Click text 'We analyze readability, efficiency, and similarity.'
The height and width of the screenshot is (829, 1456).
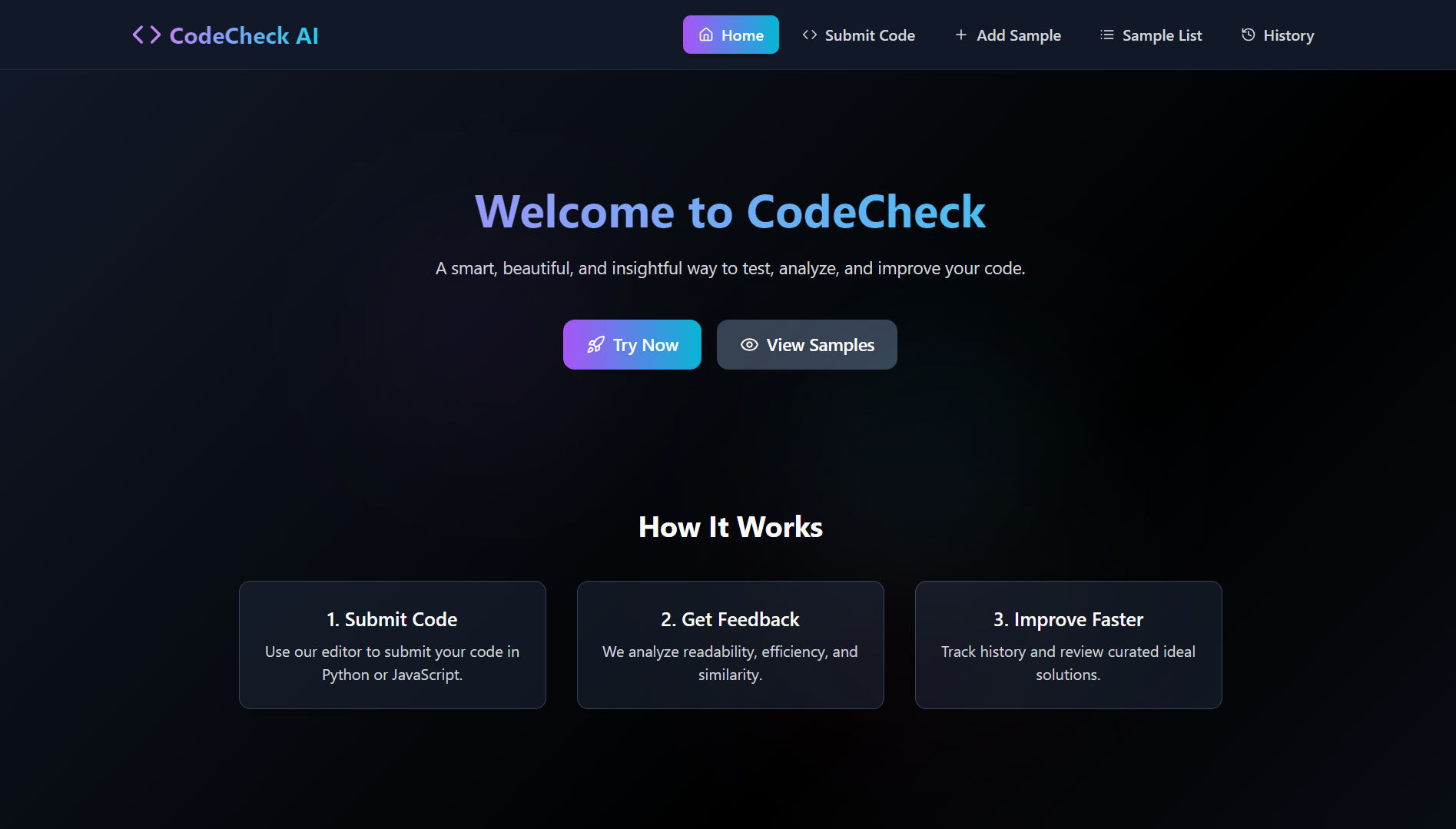pyautogui.click(x=730, y=663)
